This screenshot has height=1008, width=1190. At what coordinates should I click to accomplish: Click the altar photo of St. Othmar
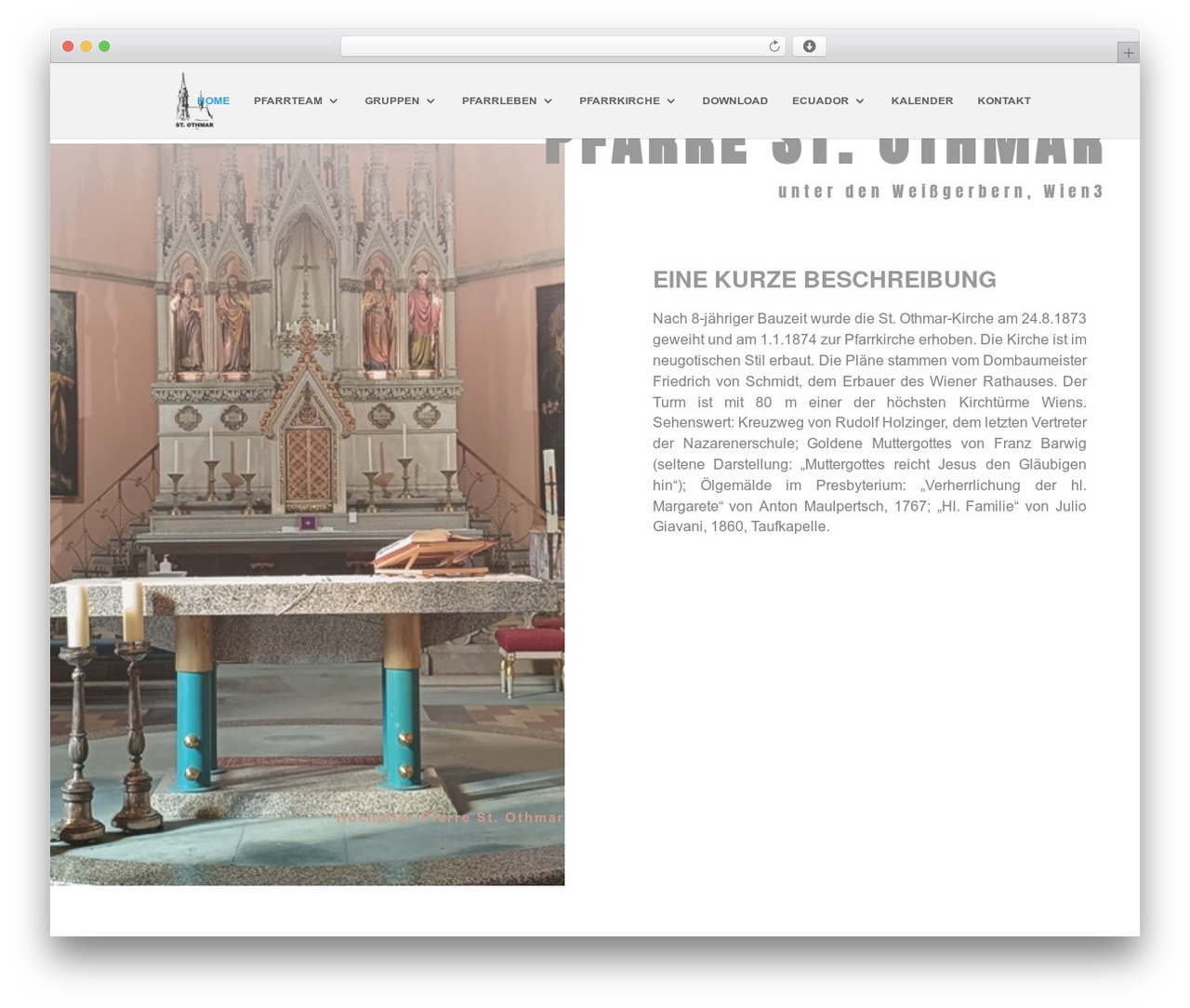(x=307, y=513)
